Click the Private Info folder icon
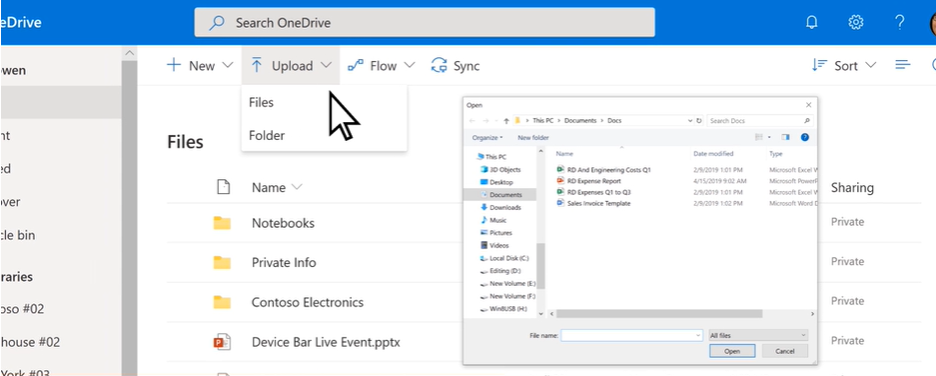This screenshot has width=936, height=376. coord(222,263)
